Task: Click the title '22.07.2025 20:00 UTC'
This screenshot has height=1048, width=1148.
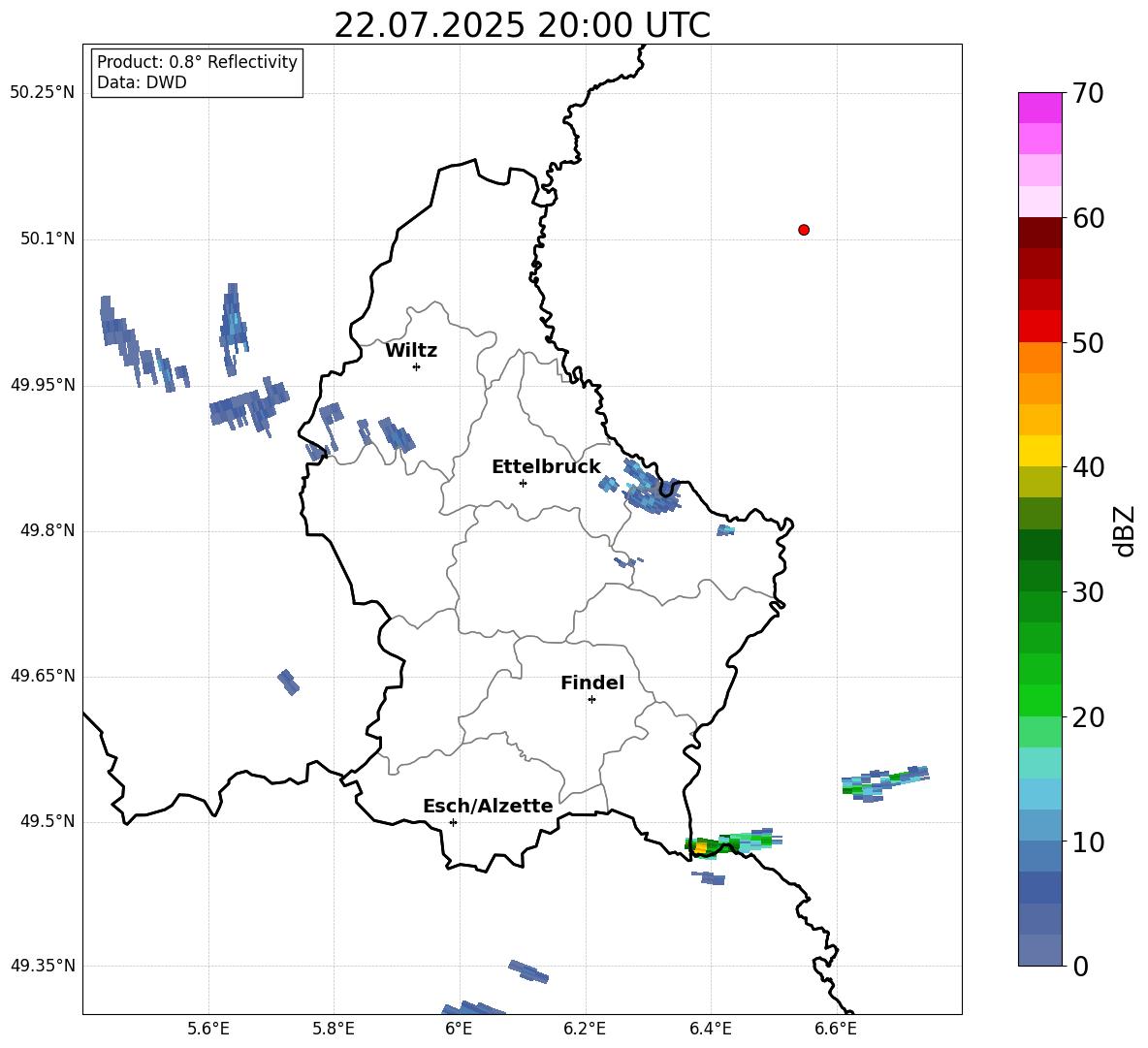Action: click(x=522, y=25)
